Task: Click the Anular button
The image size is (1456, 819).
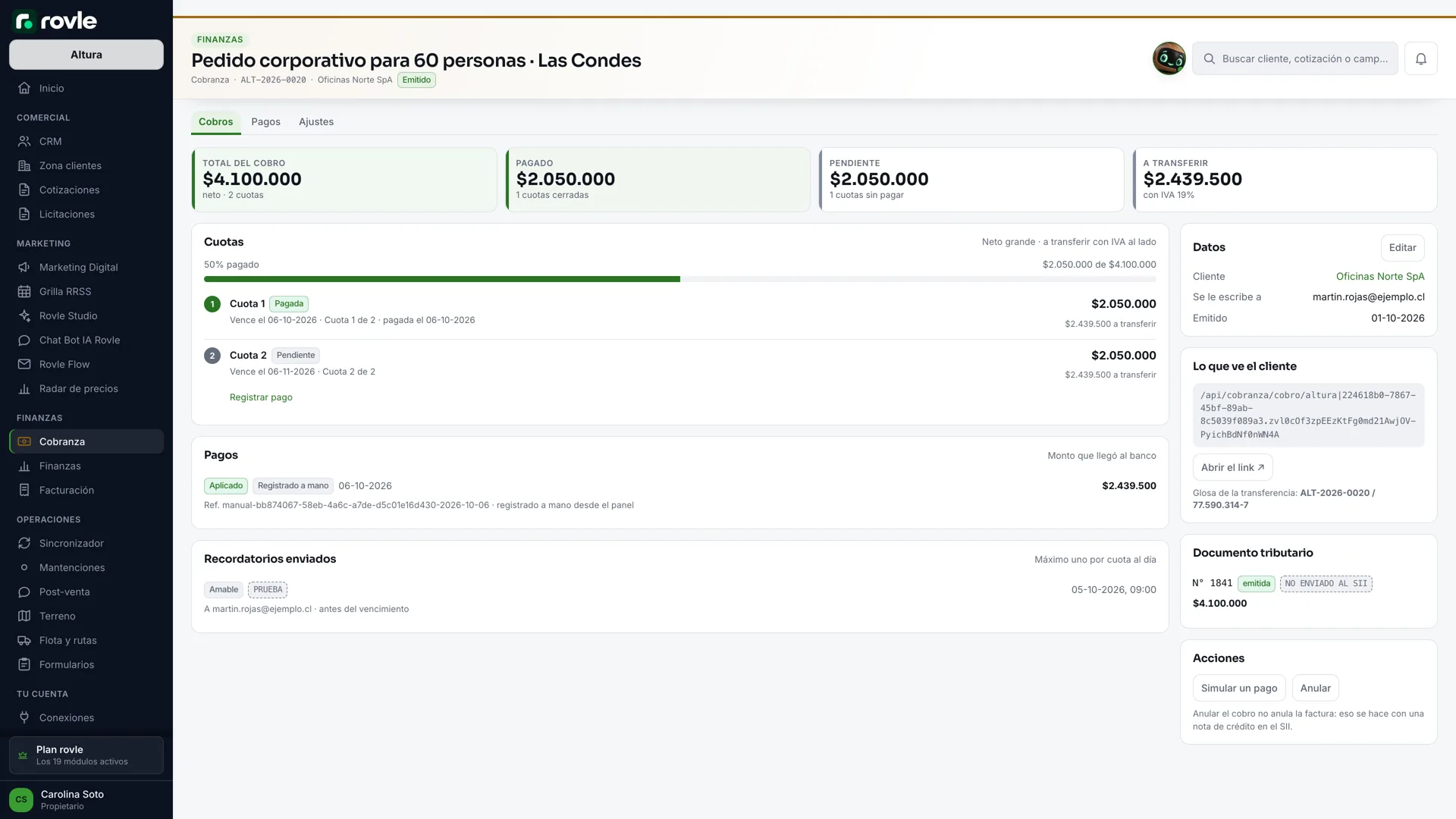Action: (x=1315, y=688)
